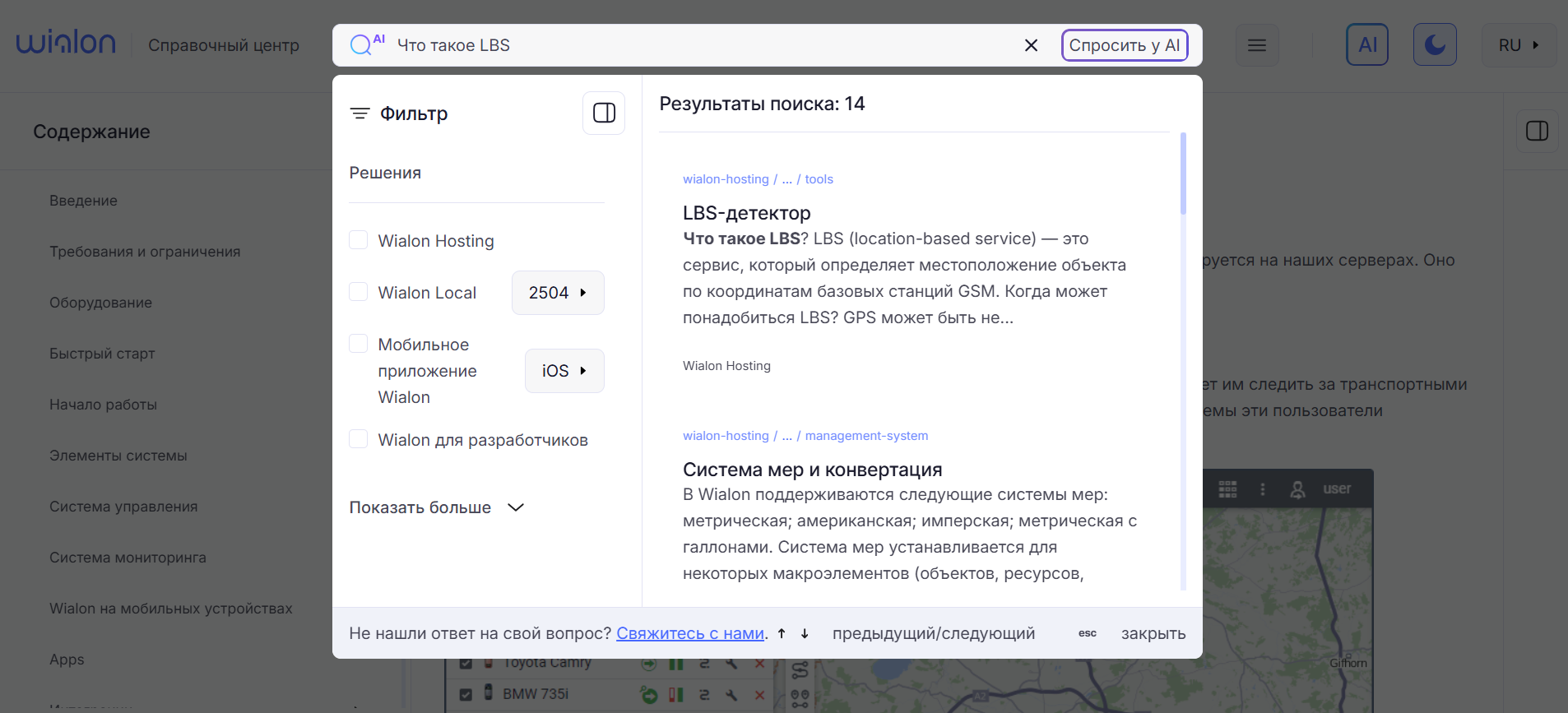This screenshot has height=713, width=1568.
Task: Open the AI assistant button in the header
Action: (1367, 44)
